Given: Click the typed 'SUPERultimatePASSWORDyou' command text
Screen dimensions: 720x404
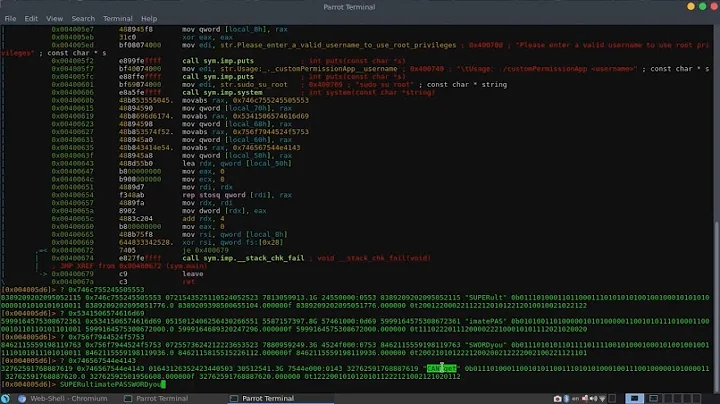Looking at the screenshot, I should (110, 384).
